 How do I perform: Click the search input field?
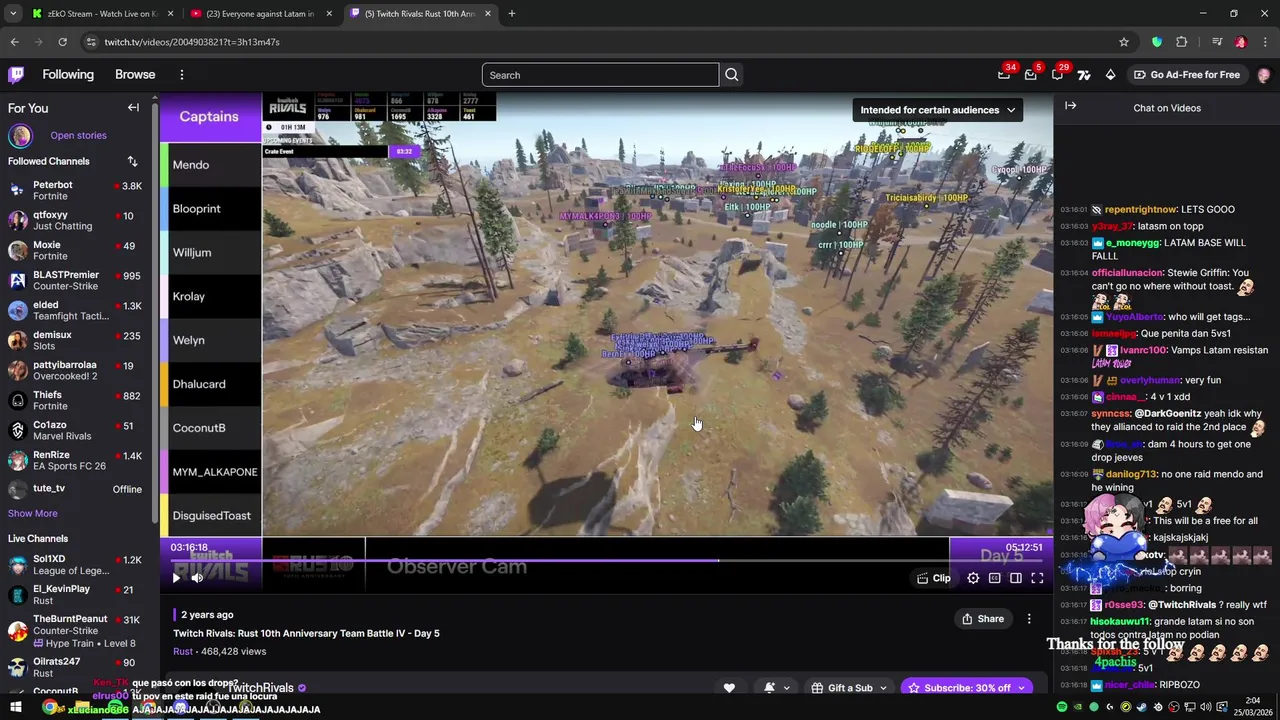click(600, 75)
